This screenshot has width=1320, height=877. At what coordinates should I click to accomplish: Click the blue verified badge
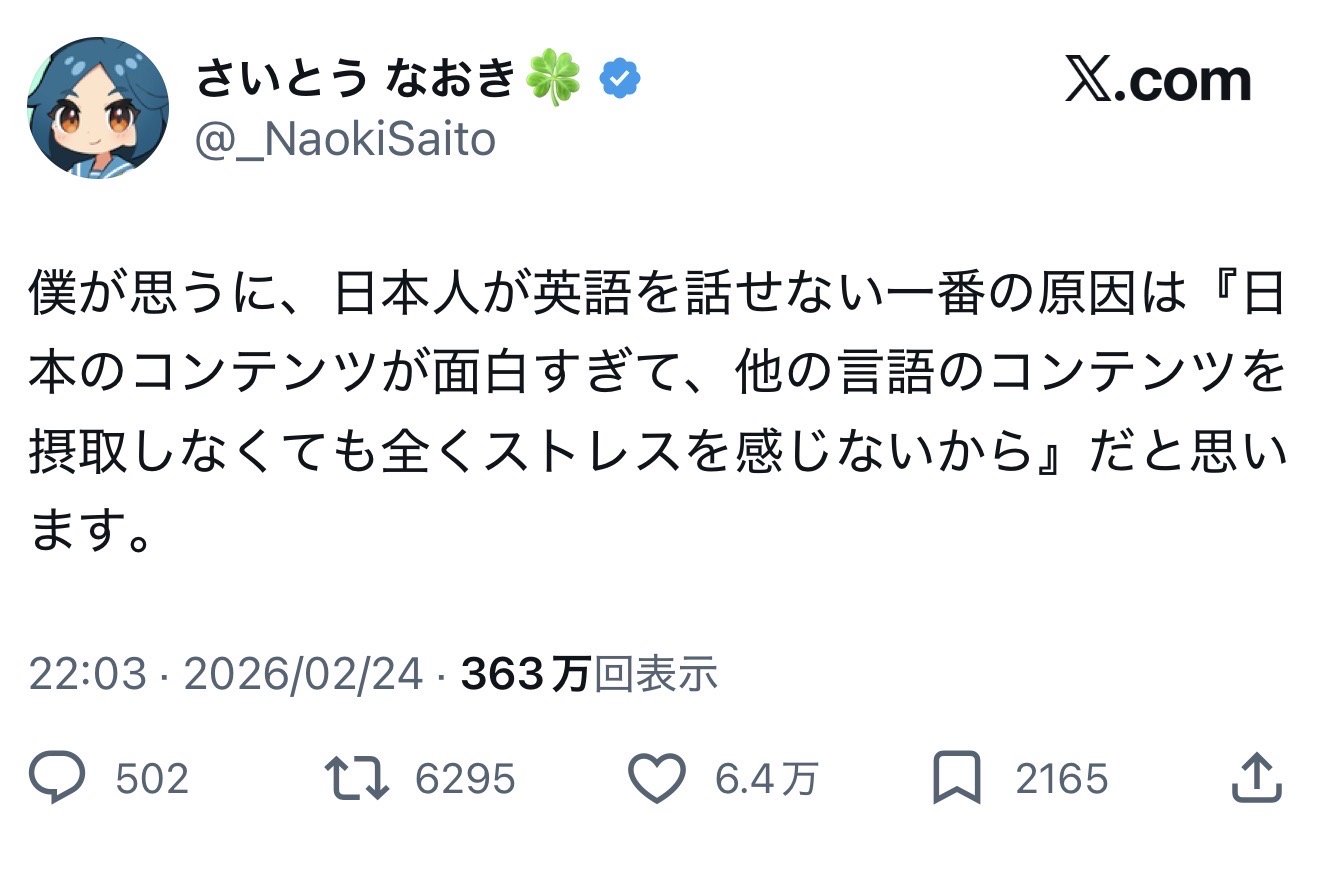[620, 80]
